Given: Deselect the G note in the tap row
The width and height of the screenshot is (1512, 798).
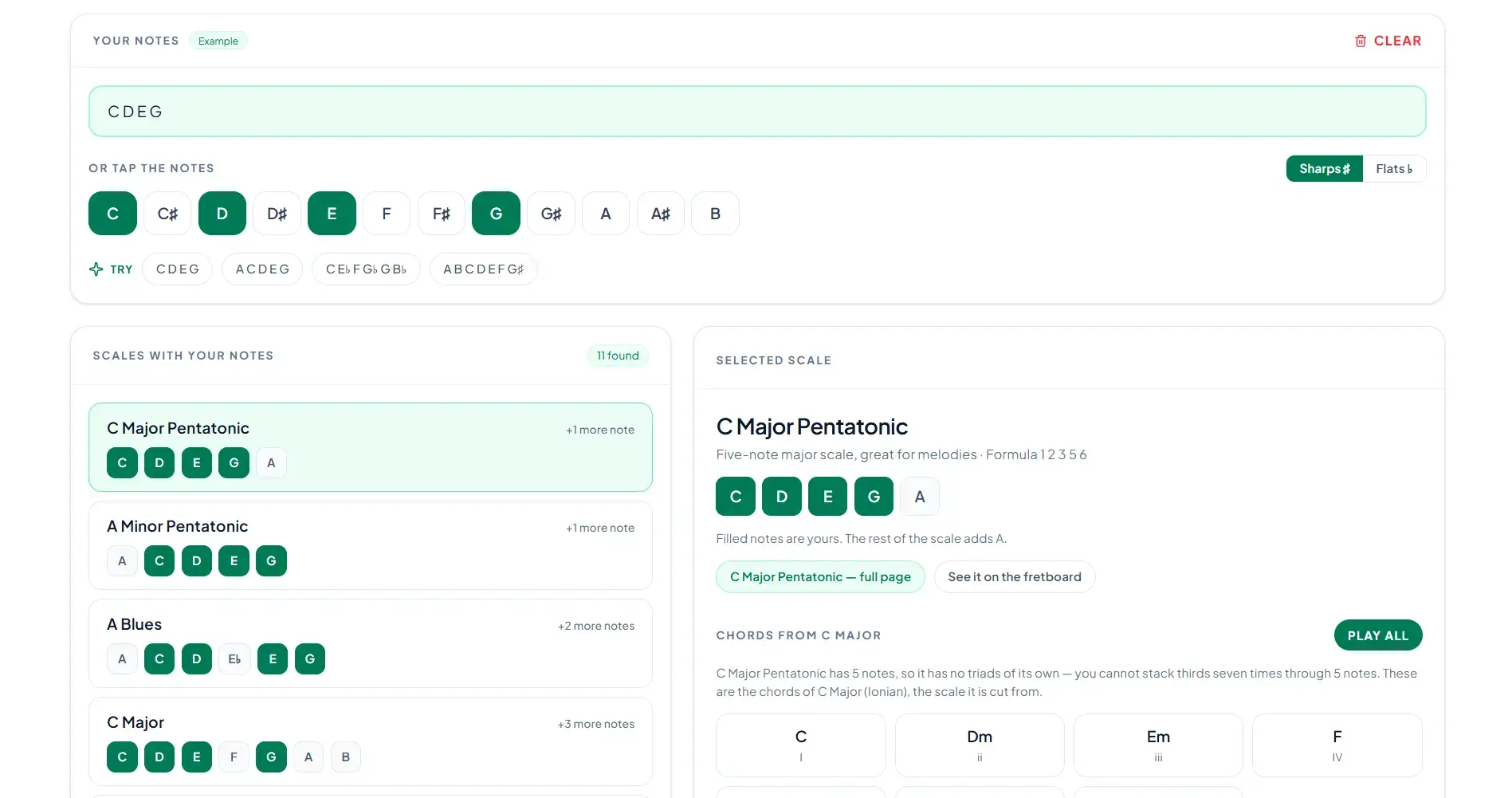Looking at the screenshot, I should (496, 214).
